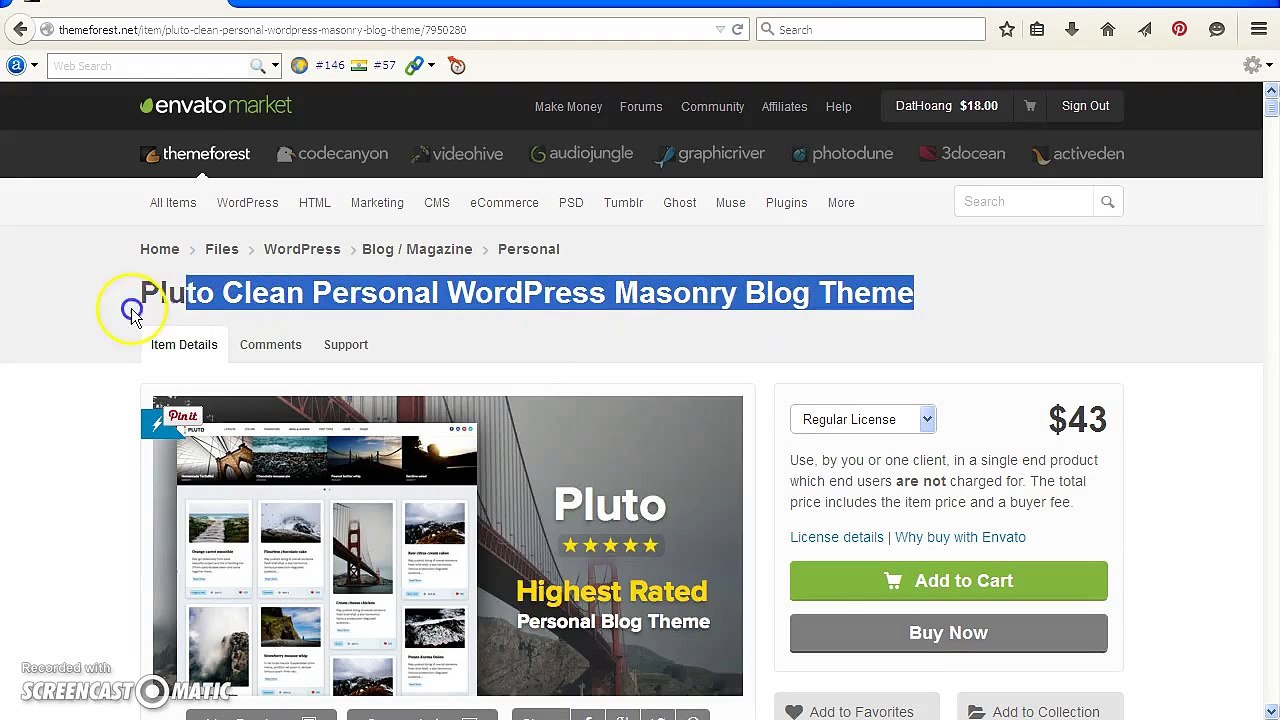Image resolution: width=1280 pixels, height=720 pixels.
Task: Open the DatHoang account balance link
Action: coord(946,106)
